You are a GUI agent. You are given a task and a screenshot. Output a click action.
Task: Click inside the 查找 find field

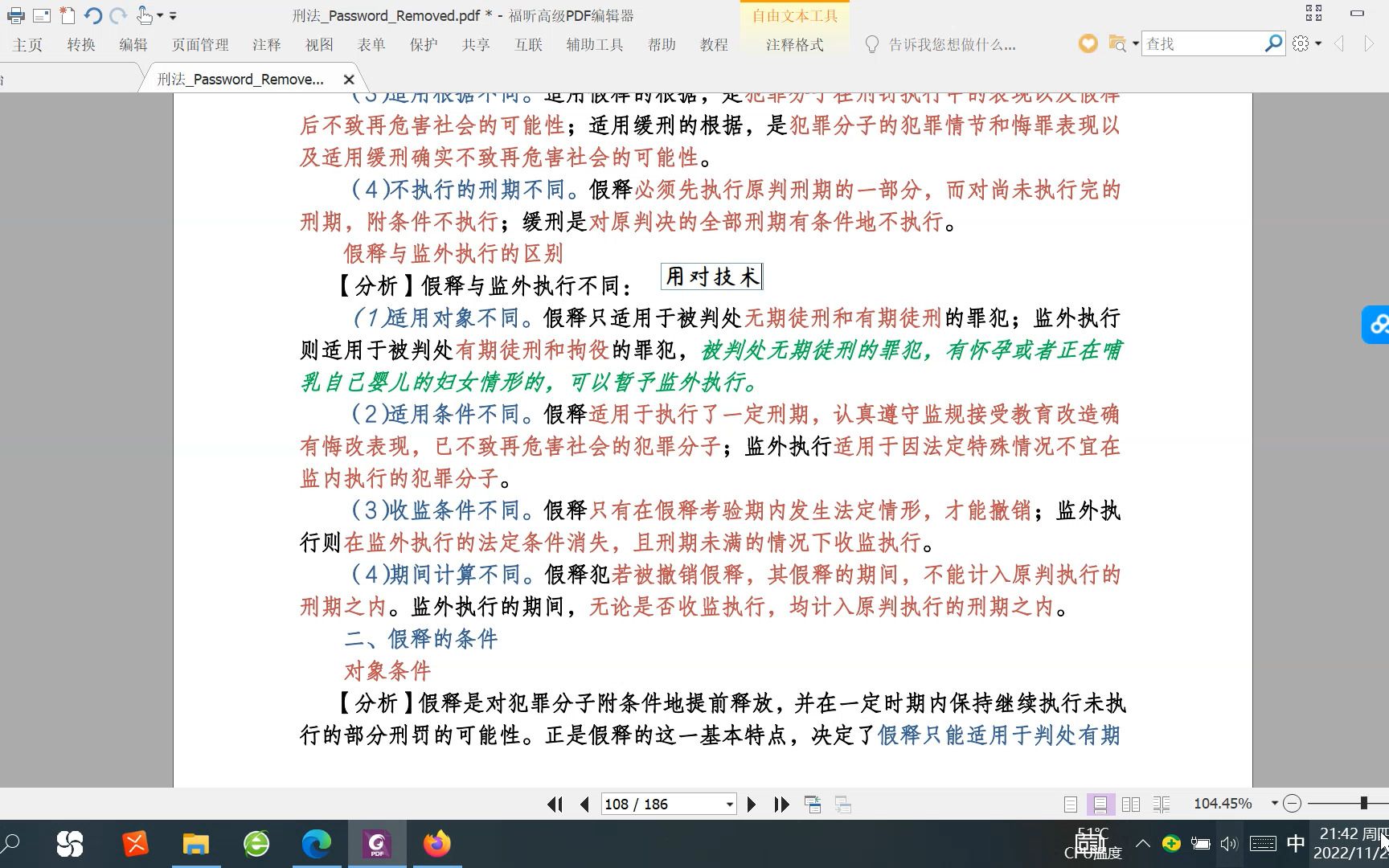[1202, 44]
